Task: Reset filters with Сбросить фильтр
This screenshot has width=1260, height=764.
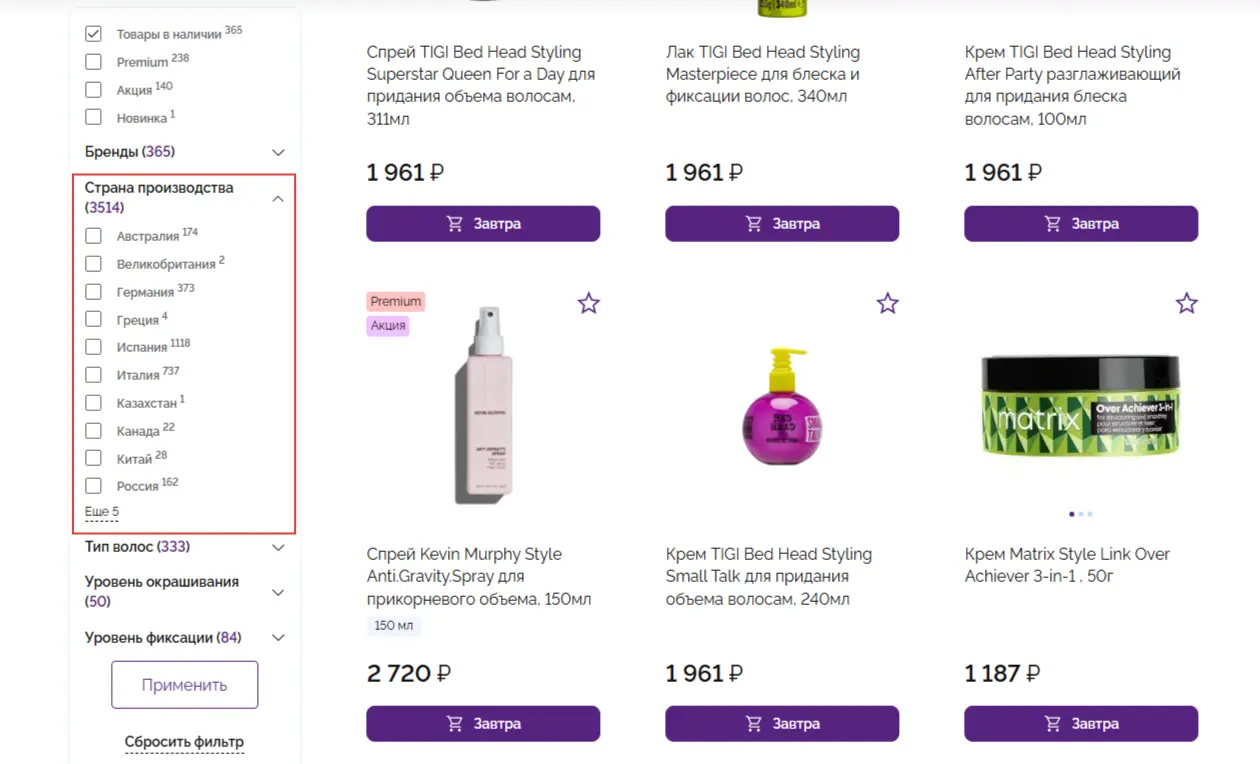Action: [184, 742]
